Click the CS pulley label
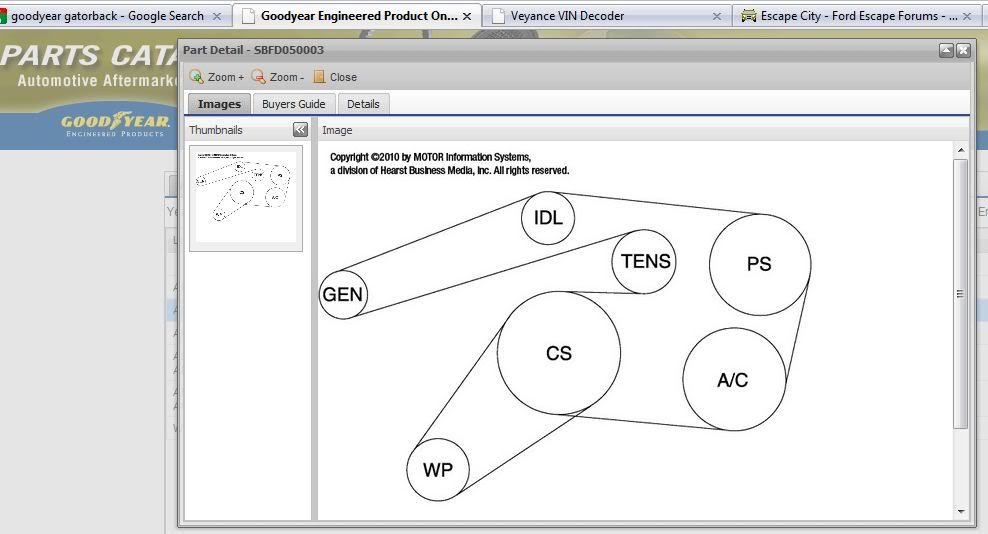This screenshot has width=988, height=534. pos(559,353)
